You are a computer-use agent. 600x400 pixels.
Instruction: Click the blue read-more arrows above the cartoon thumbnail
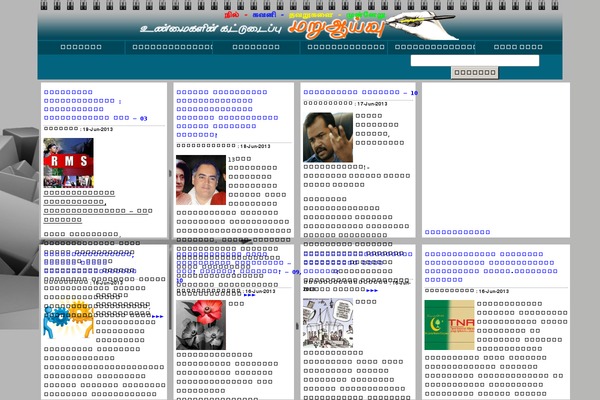pos(372,291)
